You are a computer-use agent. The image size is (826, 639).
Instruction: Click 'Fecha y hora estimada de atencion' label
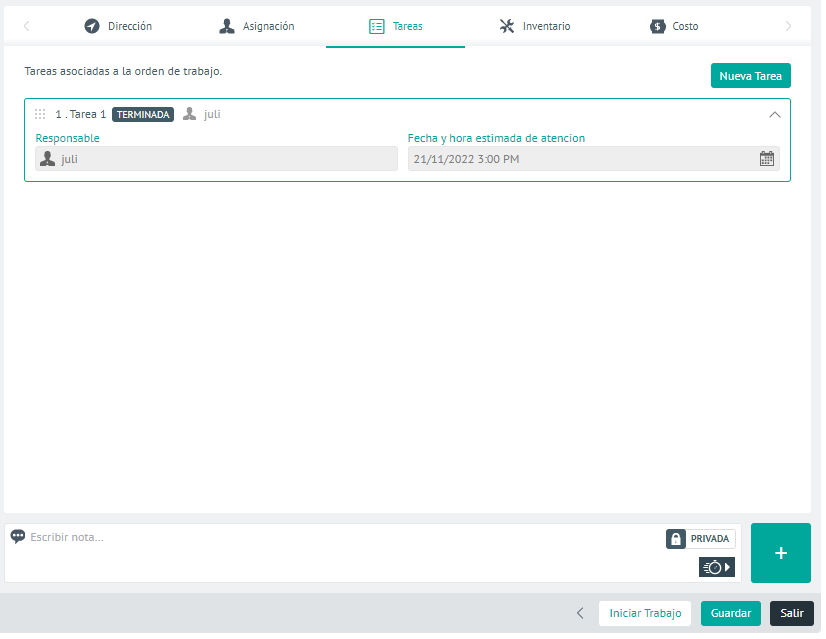click(x=496, y=138)
